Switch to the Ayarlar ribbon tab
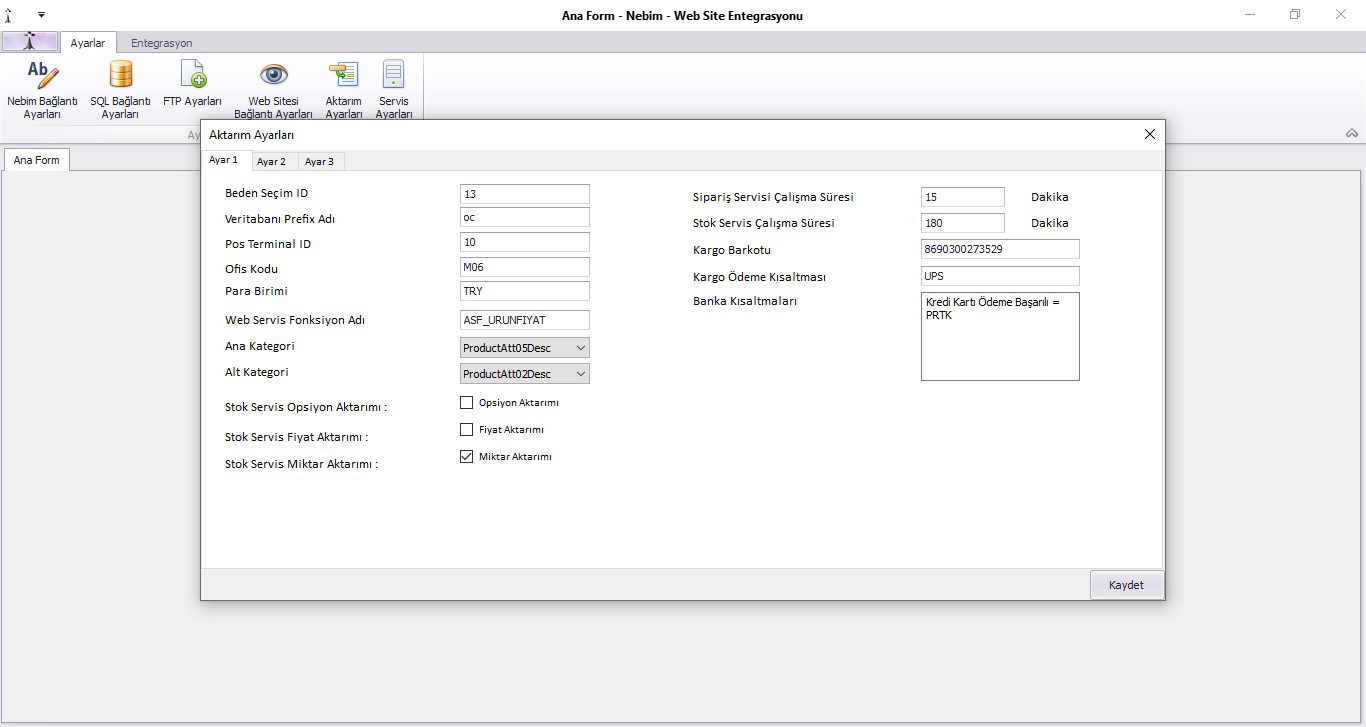 pyautogui.click(x=88, y=43)
